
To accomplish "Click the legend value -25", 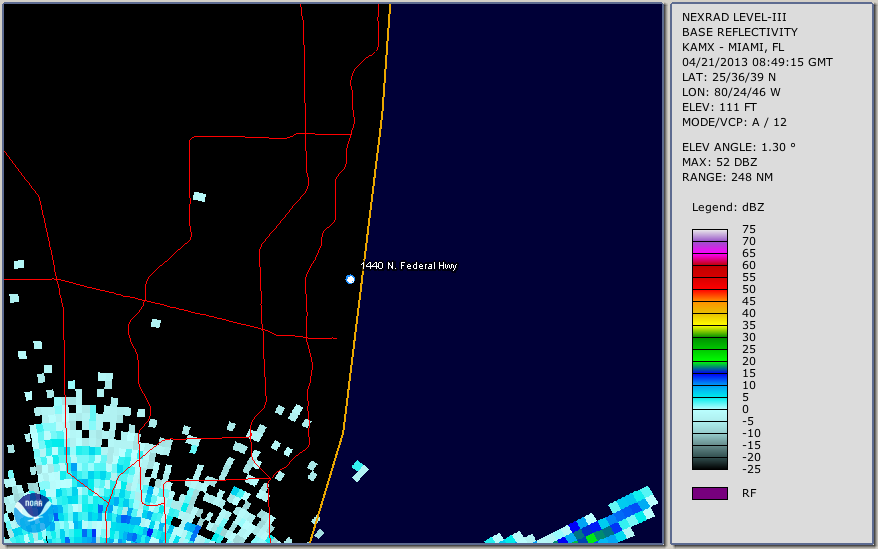I will (x=751, y=469).
